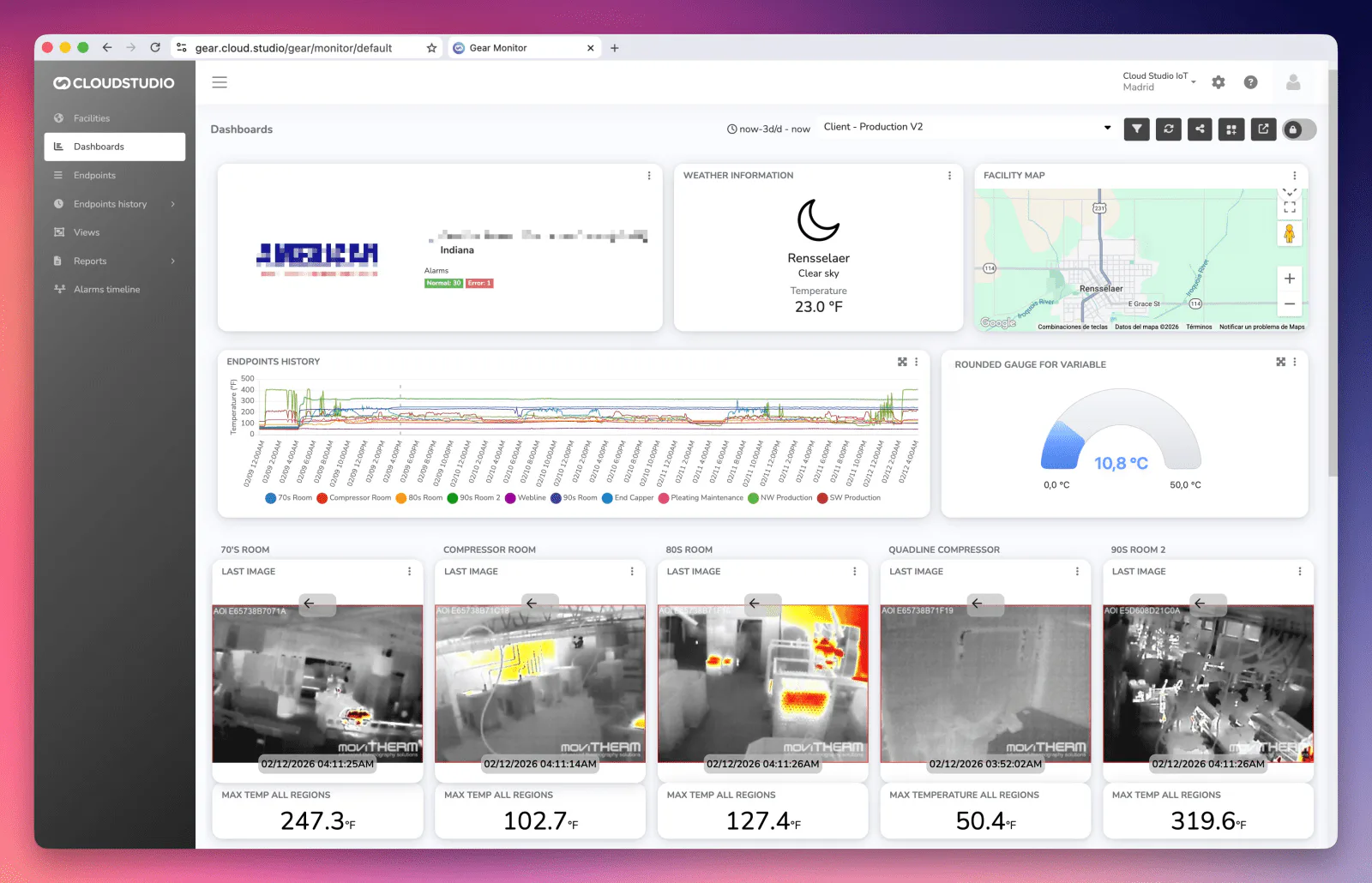Toggle 70s Room series in legend
Image resolution: width=1372 pixels, height=883 pixels.
[289, 498]
